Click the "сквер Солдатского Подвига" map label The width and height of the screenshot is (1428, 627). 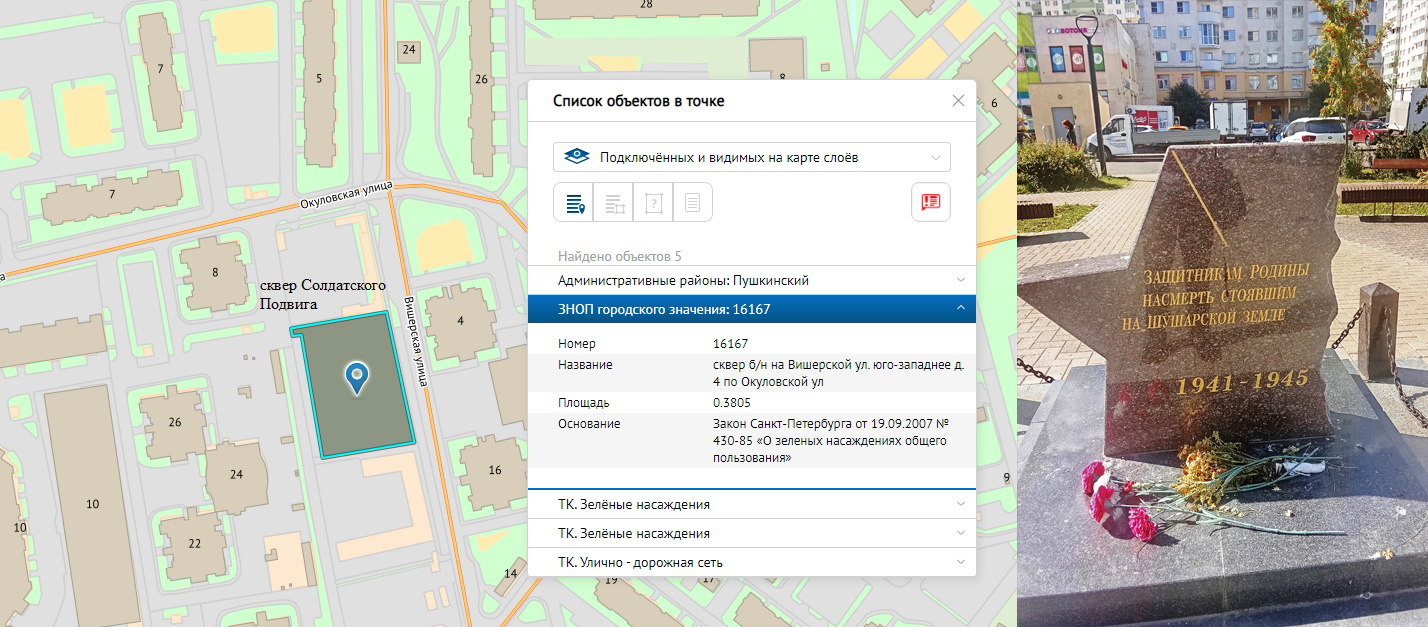point(322,294)
